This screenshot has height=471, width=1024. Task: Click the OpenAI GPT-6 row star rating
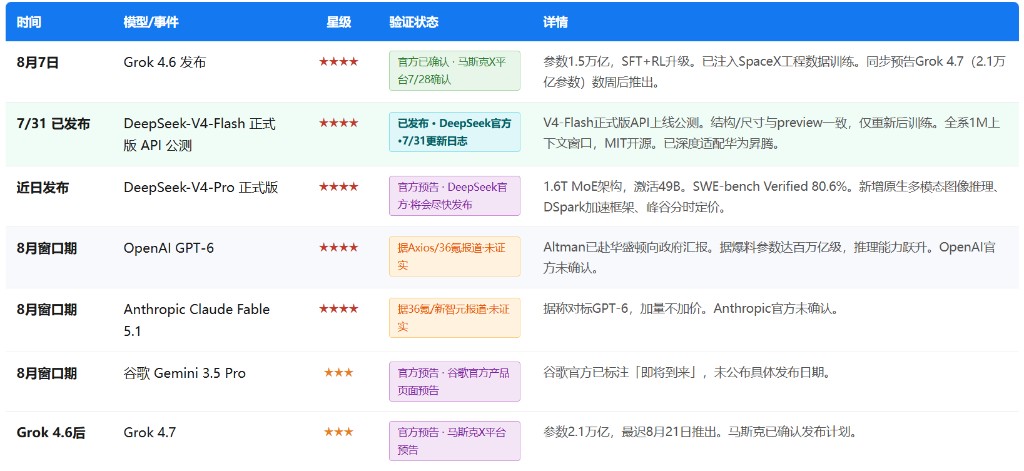(x=338, y=248)
